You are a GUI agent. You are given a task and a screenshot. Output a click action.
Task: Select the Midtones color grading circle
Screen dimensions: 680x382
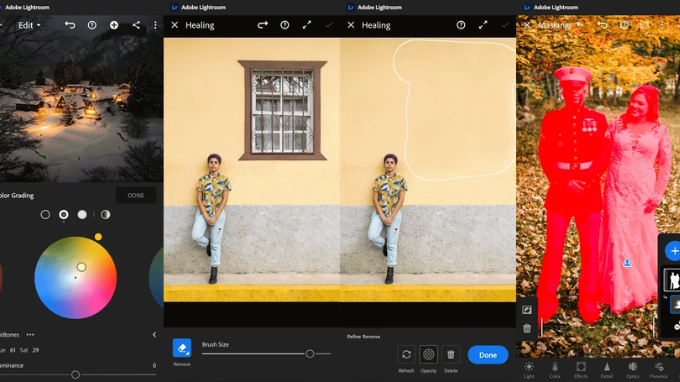click(64, 215)
